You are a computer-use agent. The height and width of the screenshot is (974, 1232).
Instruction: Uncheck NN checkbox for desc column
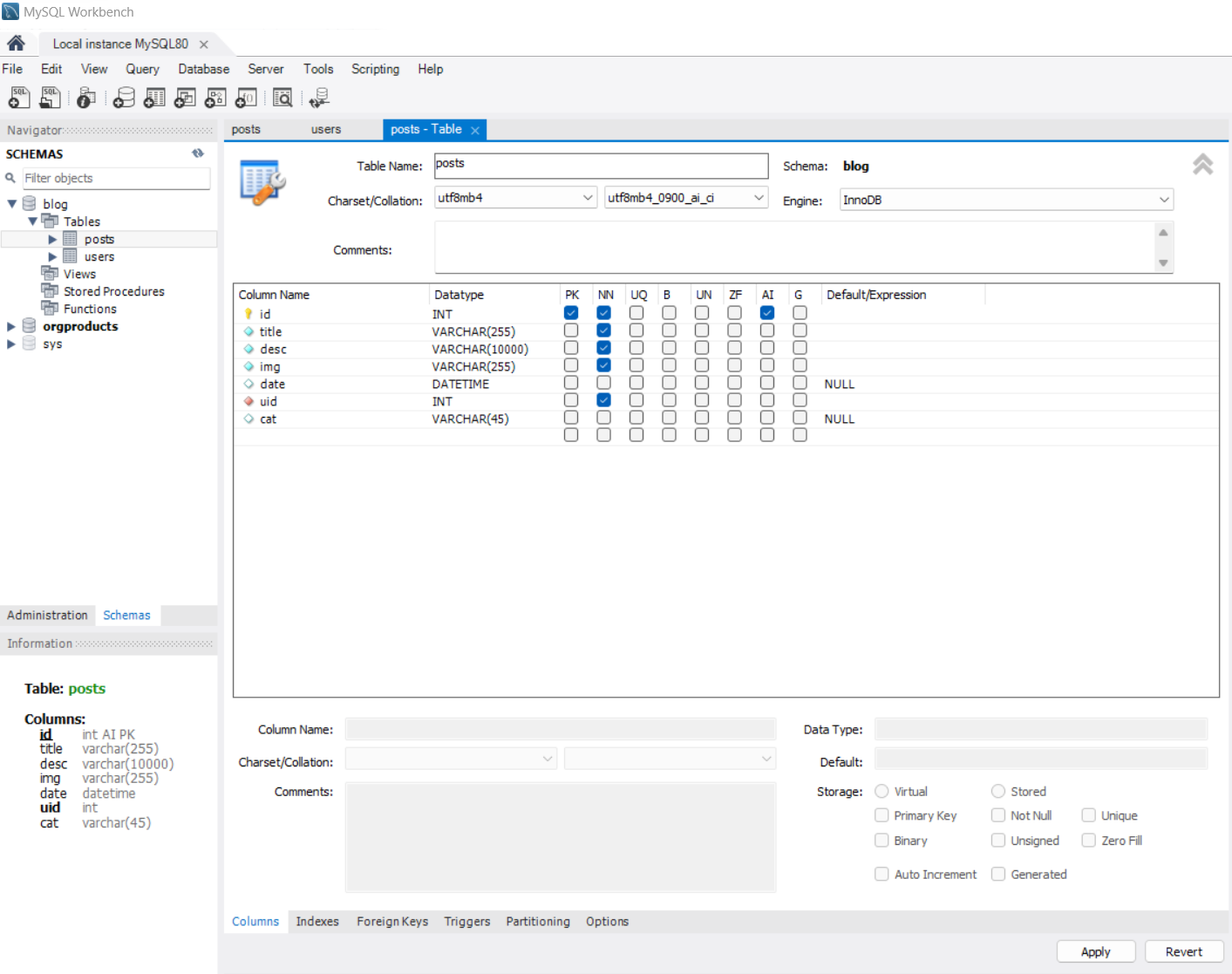[603, 348]
